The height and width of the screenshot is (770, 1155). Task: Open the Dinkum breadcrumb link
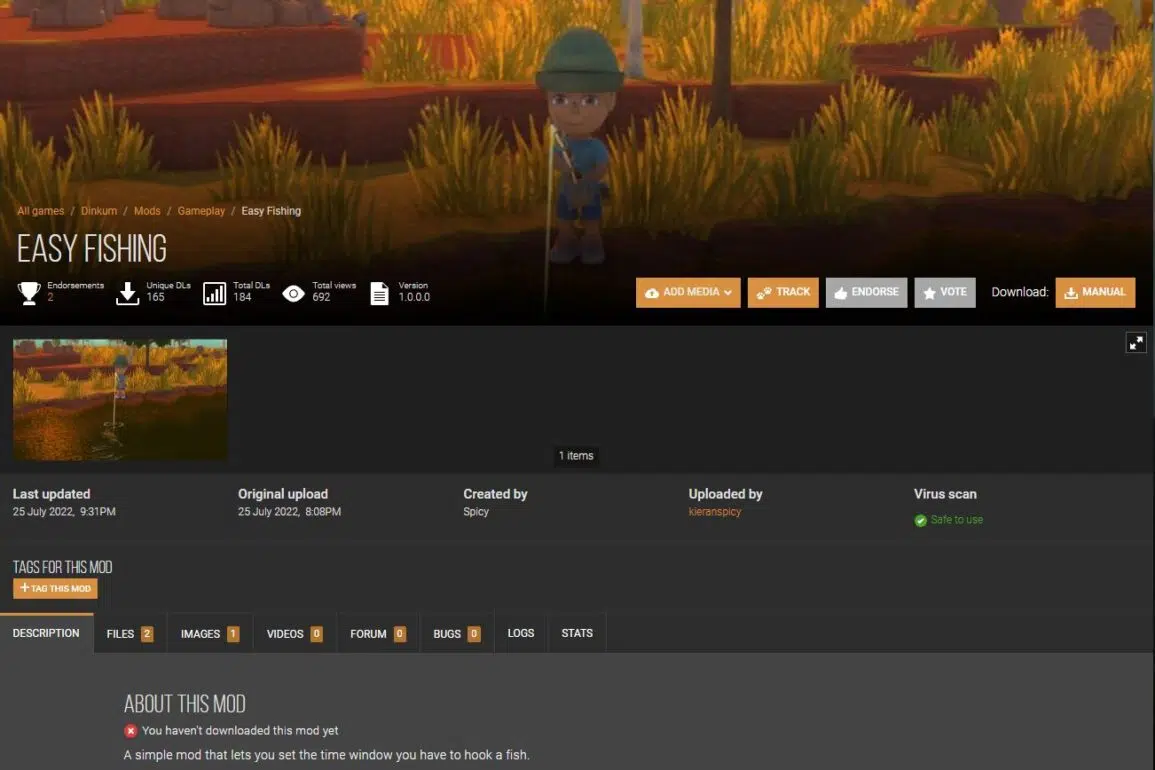99,211
